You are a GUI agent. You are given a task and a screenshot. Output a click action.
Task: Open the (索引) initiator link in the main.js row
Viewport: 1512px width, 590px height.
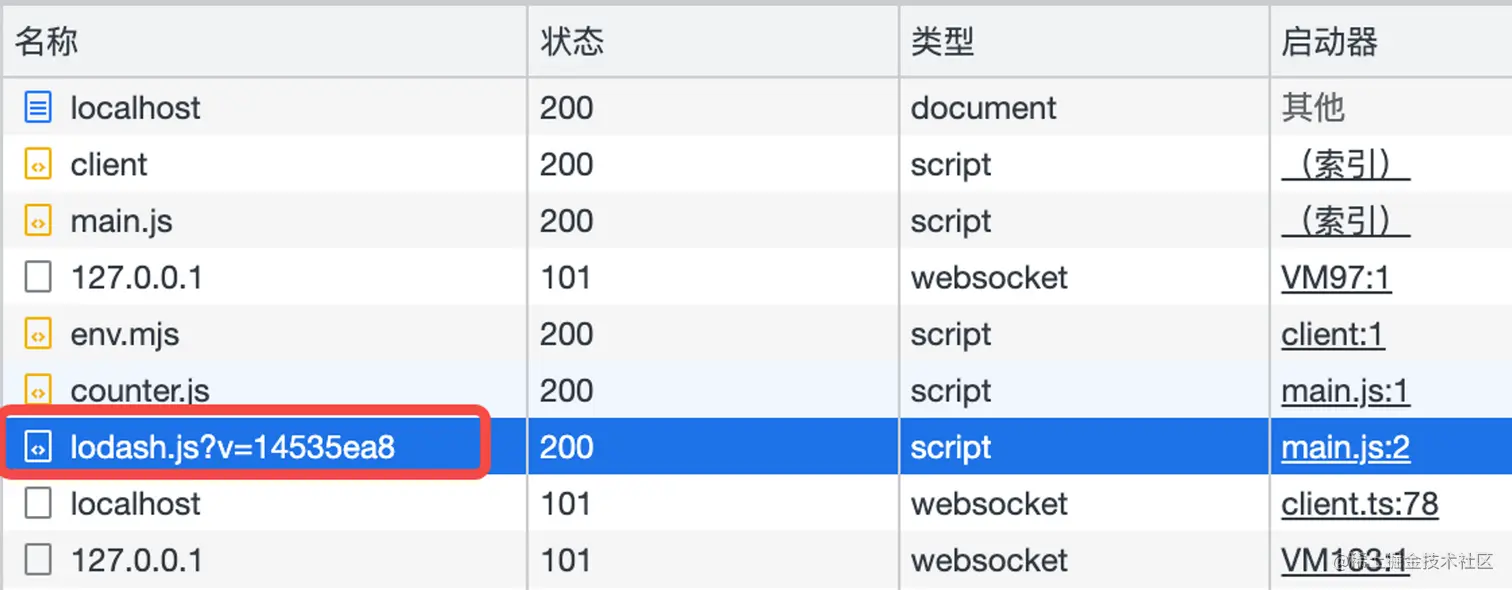point(1345,222)
